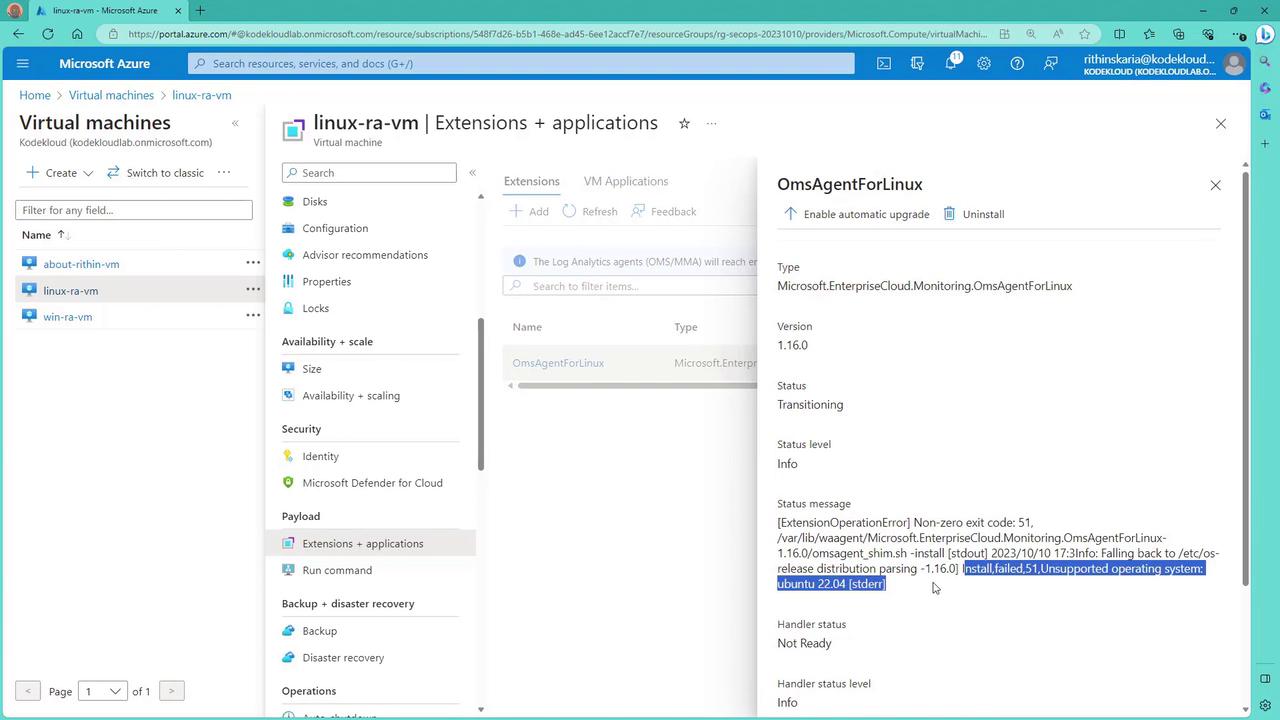Focus the global Azure search box
The width and height of the screenshot is (1280, 720).
(x=521, y=63)
